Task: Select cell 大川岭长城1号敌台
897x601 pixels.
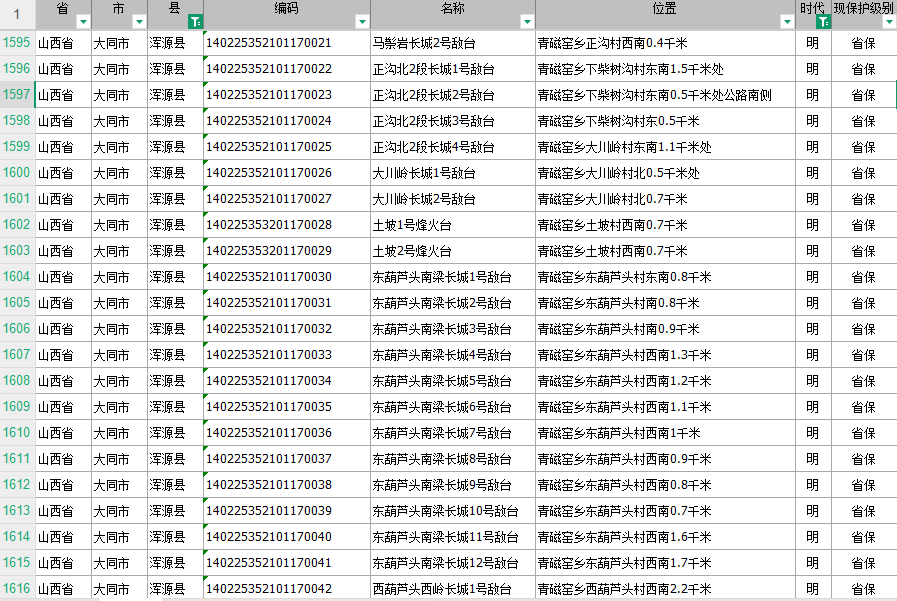Action: [453, 173]
